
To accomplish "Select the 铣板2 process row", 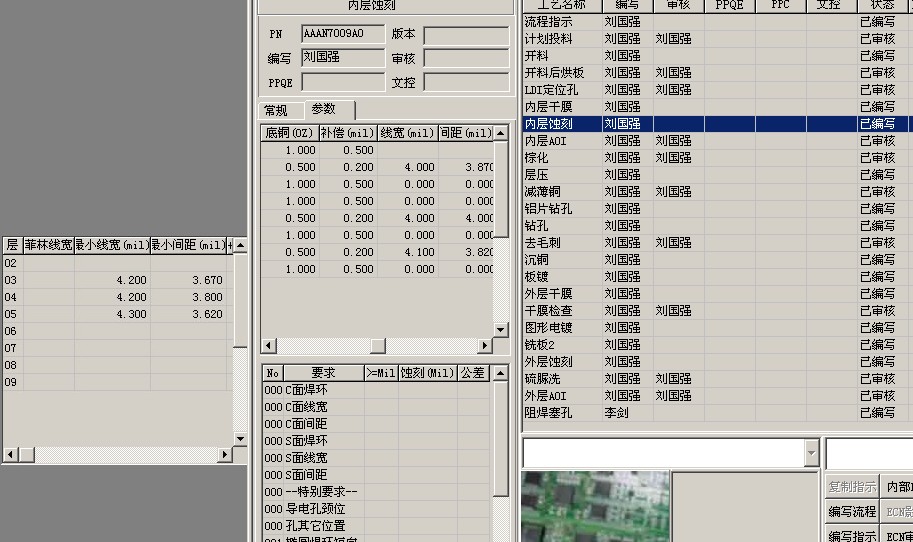I will point(718,345).
